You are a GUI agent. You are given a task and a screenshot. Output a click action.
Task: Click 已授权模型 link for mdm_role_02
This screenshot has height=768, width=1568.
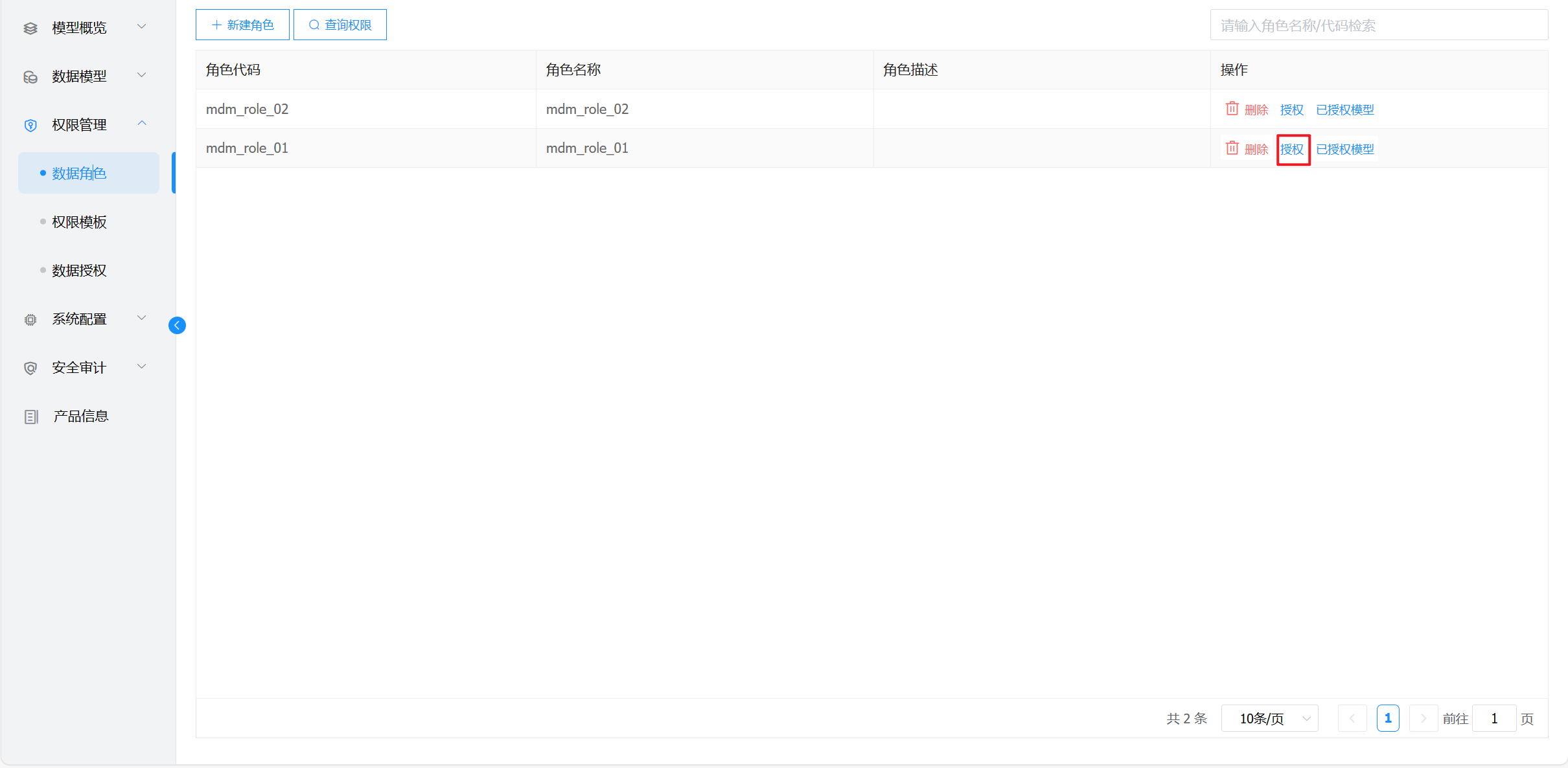[x=1344, y=109]
